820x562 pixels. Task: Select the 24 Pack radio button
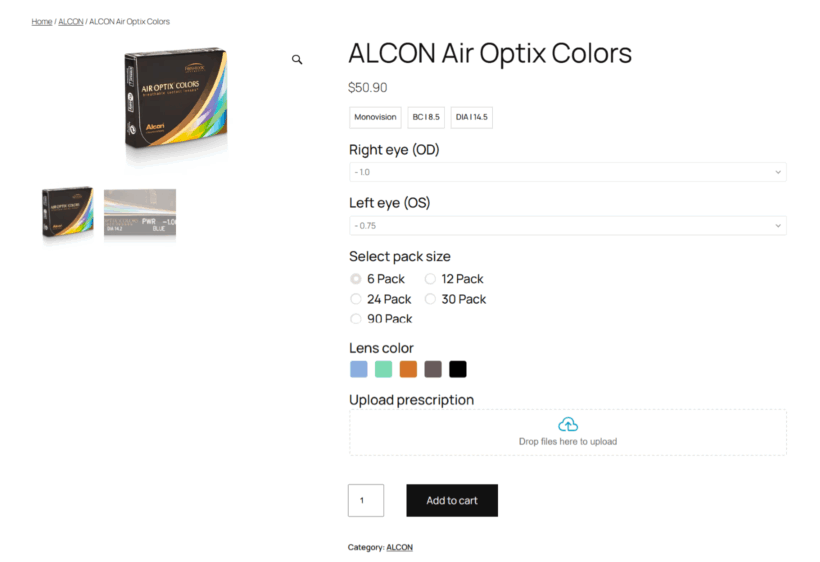[356, 299]
